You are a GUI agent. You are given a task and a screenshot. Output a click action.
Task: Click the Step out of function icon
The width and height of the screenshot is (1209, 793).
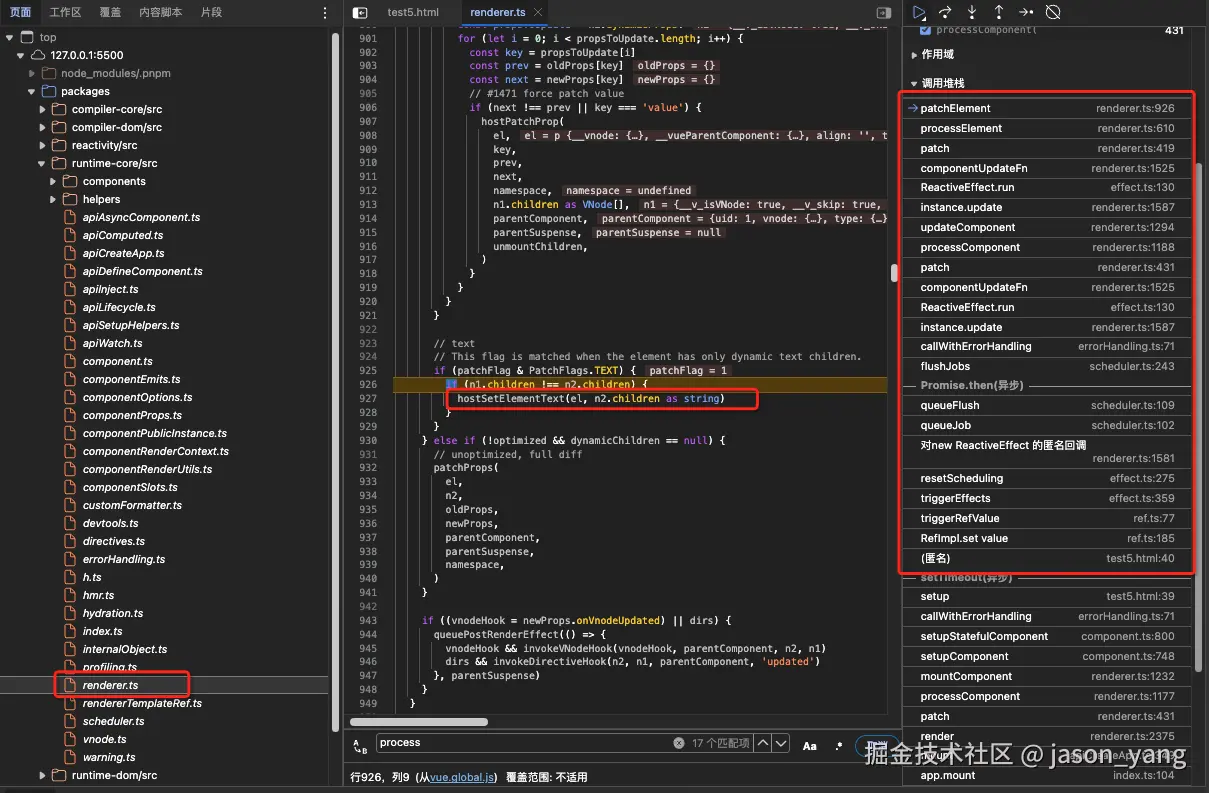click(998, 12)
